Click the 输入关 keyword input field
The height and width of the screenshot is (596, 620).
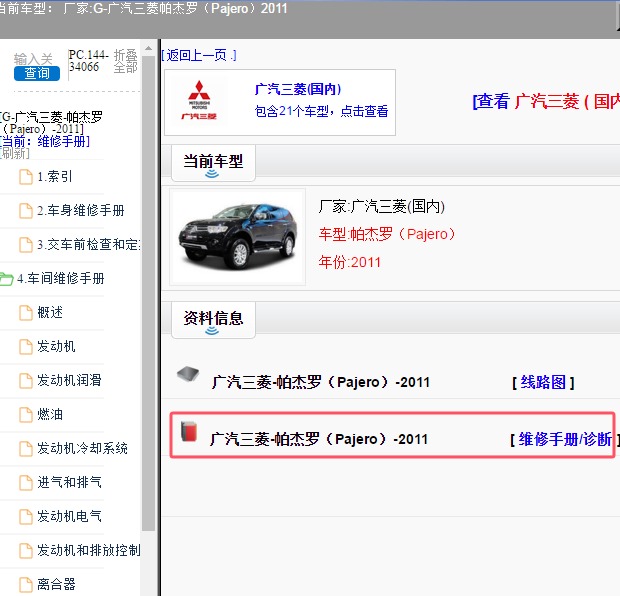(33, 59)
